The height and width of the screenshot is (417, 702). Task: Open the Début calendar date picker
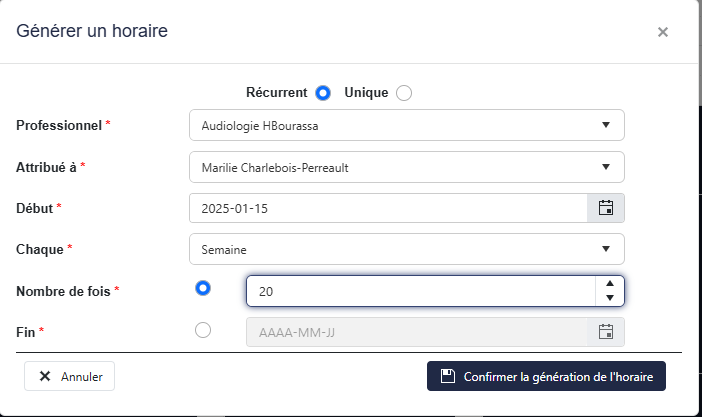pos(605,208)
